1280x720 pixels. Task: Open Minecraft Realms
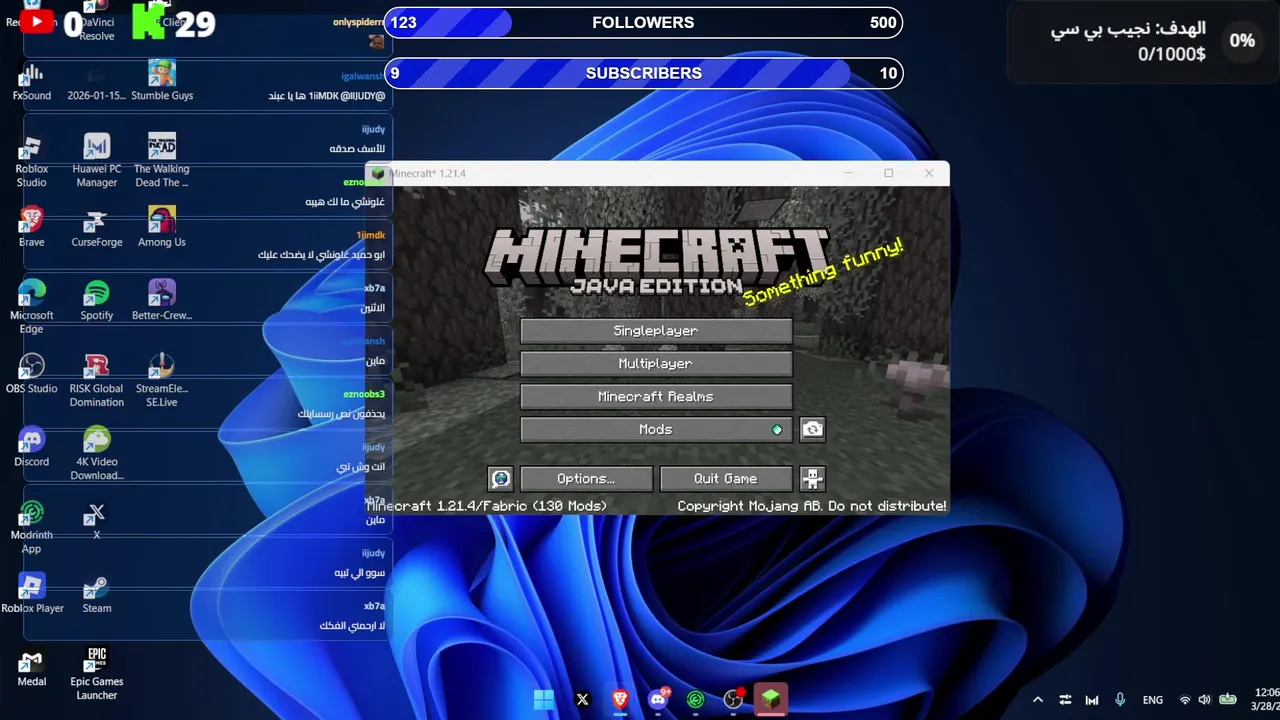pos(656,397)
